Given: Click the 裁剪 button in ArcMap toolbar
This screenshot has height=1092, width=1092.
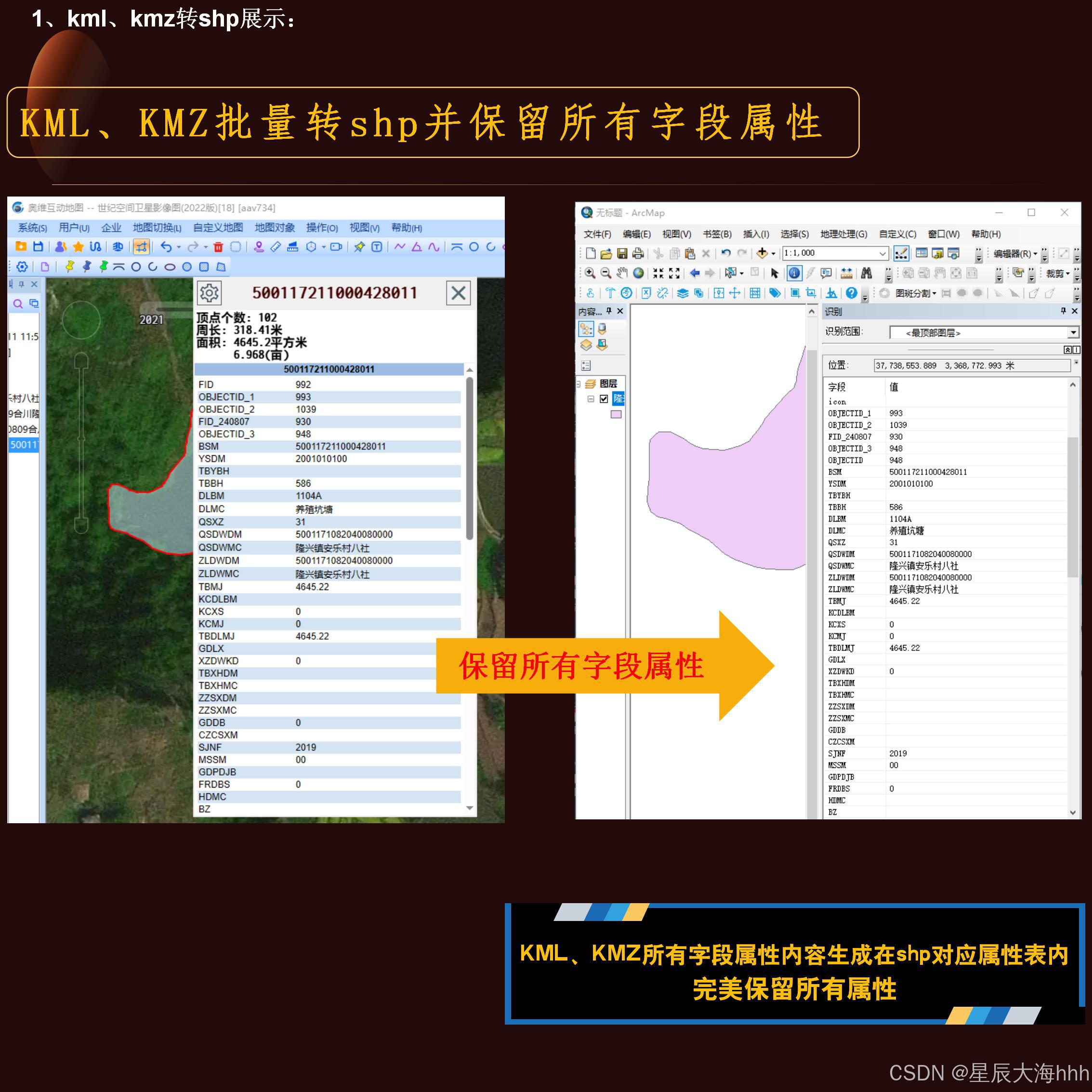Looking at the screenshot, I should click(1056, 274).
